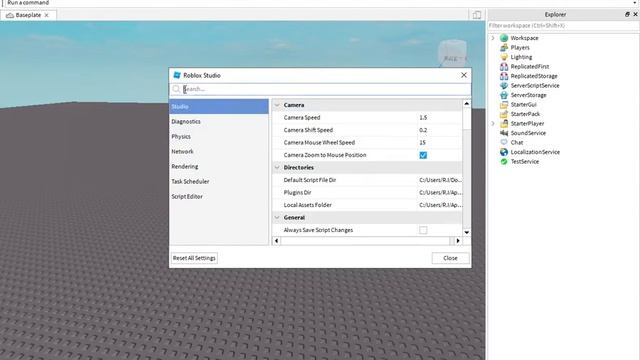
Task: Undock the Explorer panel with the float icon
Action: click(x=627, y=14)
